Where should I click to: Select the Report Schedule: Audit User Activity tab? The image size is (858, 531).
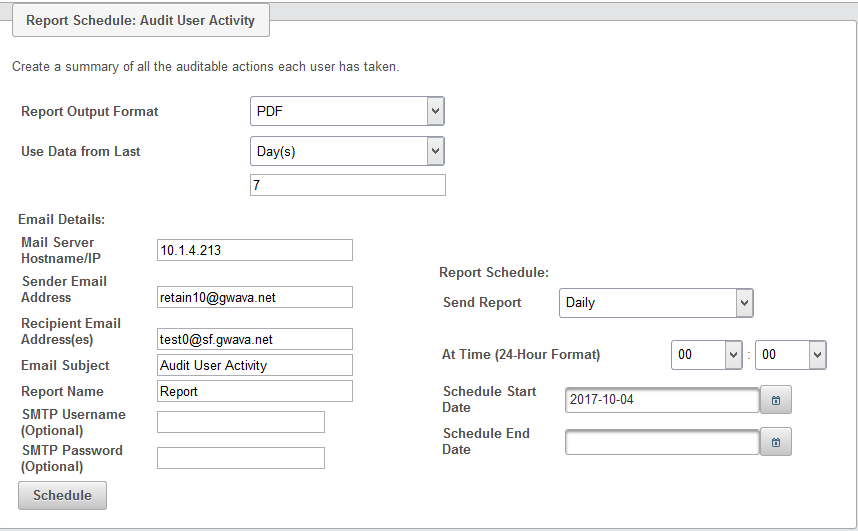pyautogui.click(x=140, y=20)
